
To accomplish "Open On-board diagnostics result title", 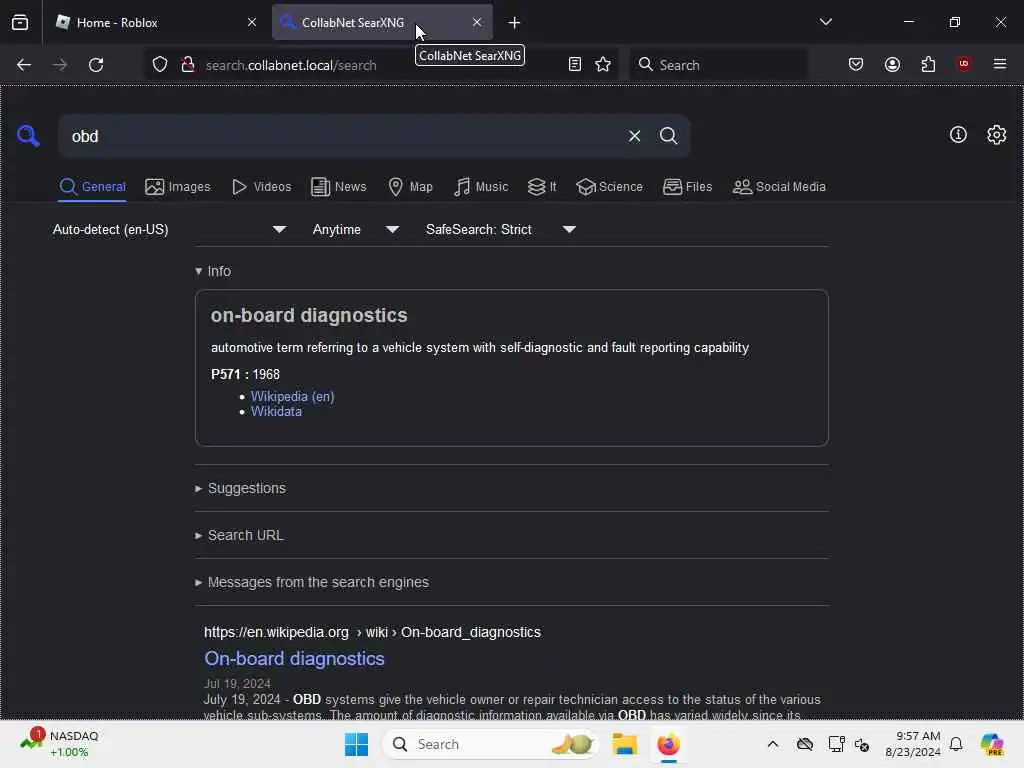I will click(294, 658).
